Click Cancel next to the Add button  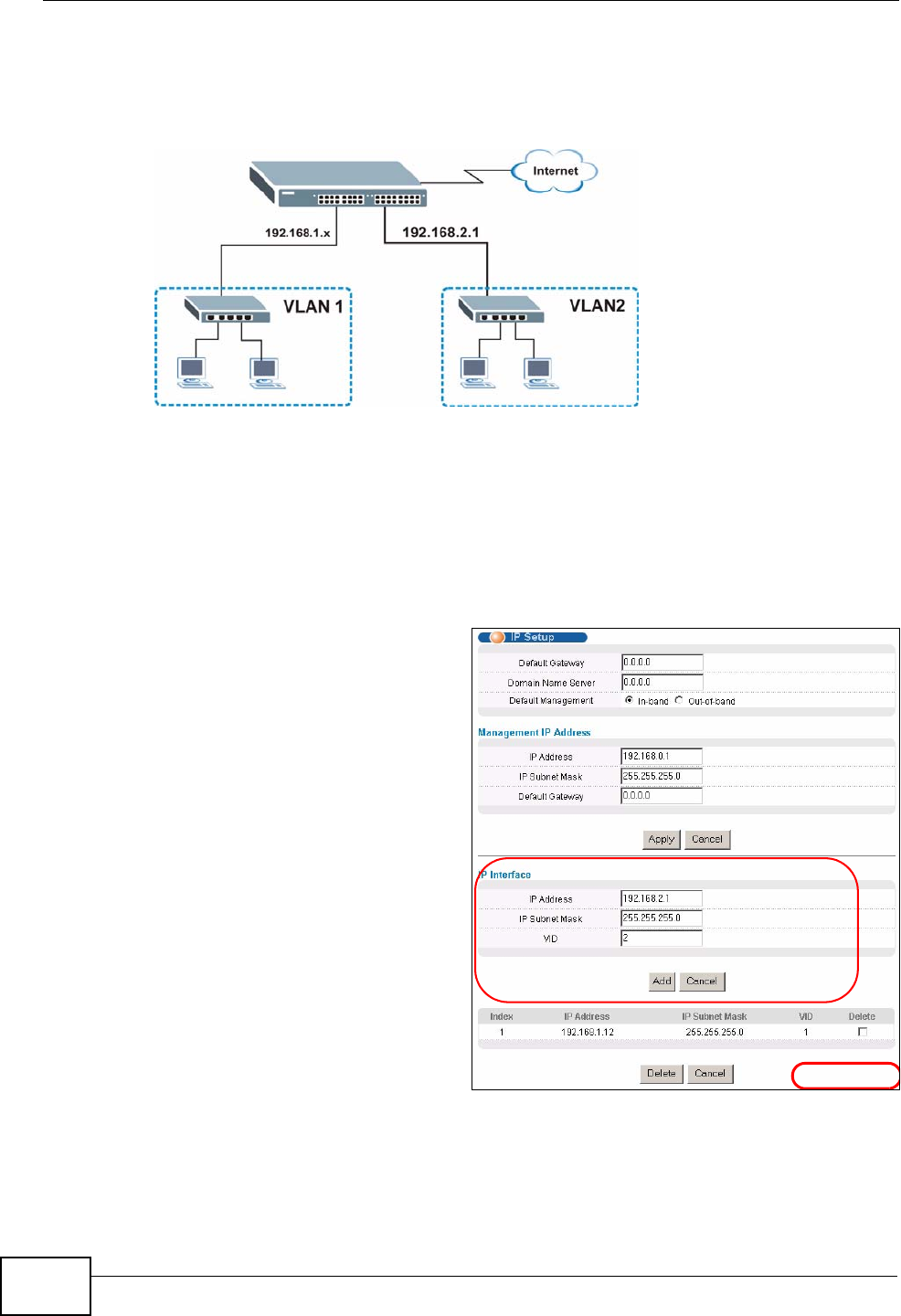point(702,982)
